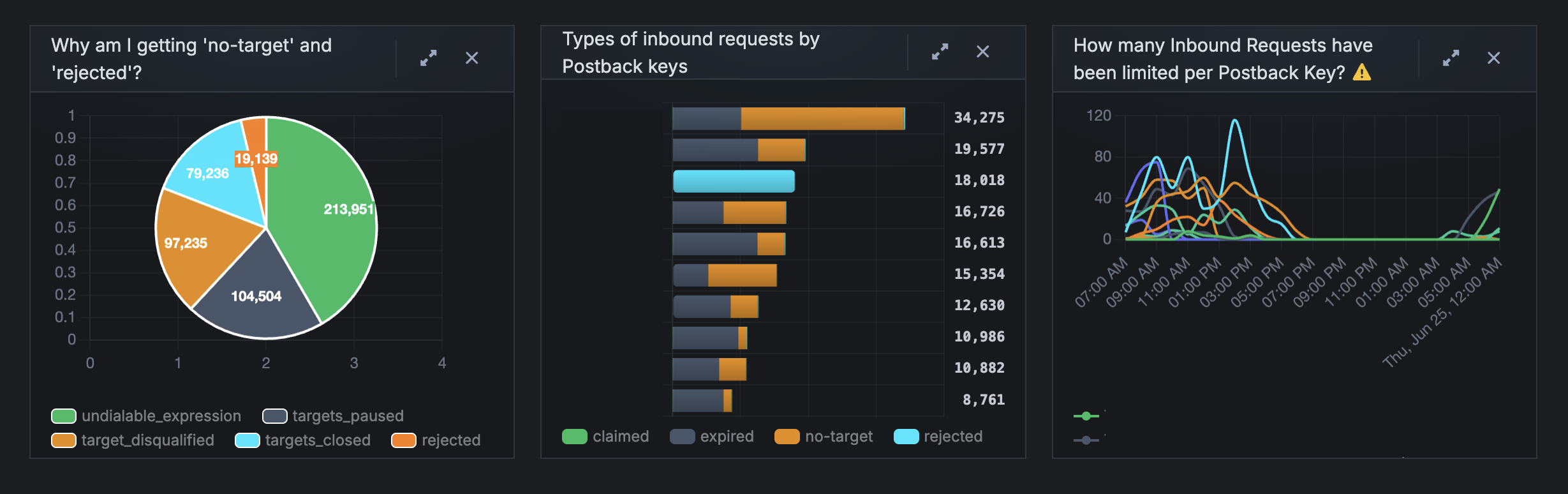Click the "How many Inbound Requests" panel title
The image size is (1568, 494).
(1223, 59)
